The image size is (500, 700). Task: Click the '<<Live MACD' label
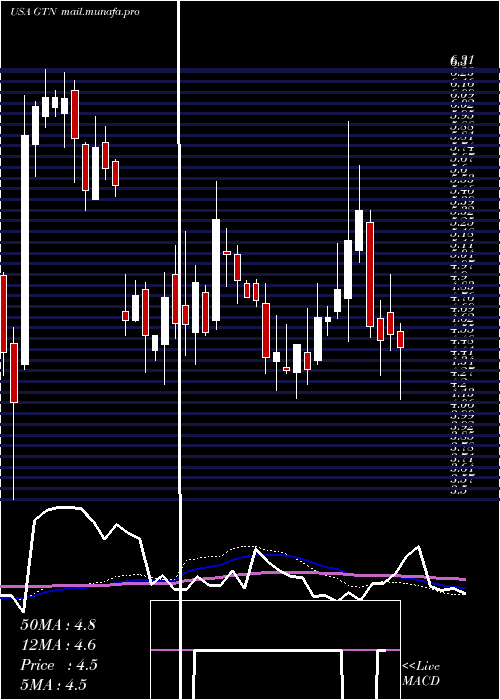(x=421, y=674)
